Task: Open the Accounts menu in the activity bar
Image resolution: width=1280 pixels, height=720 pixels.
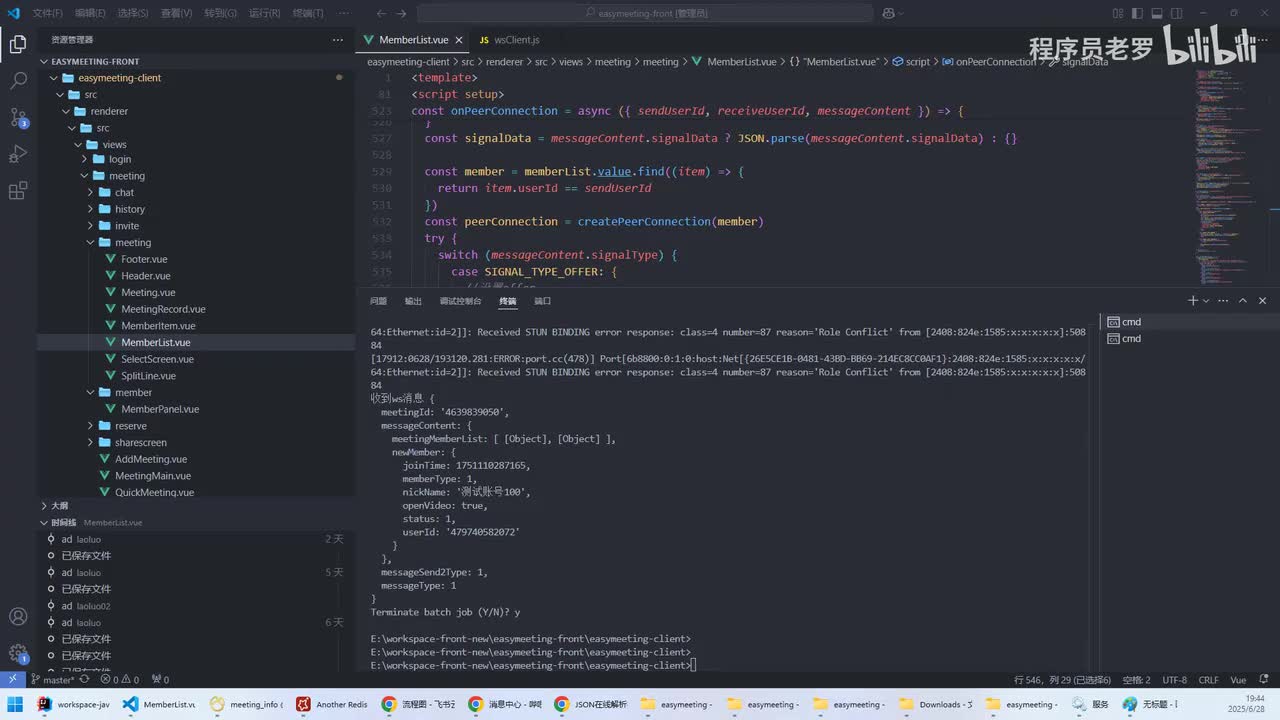Action: click(18, 616)
